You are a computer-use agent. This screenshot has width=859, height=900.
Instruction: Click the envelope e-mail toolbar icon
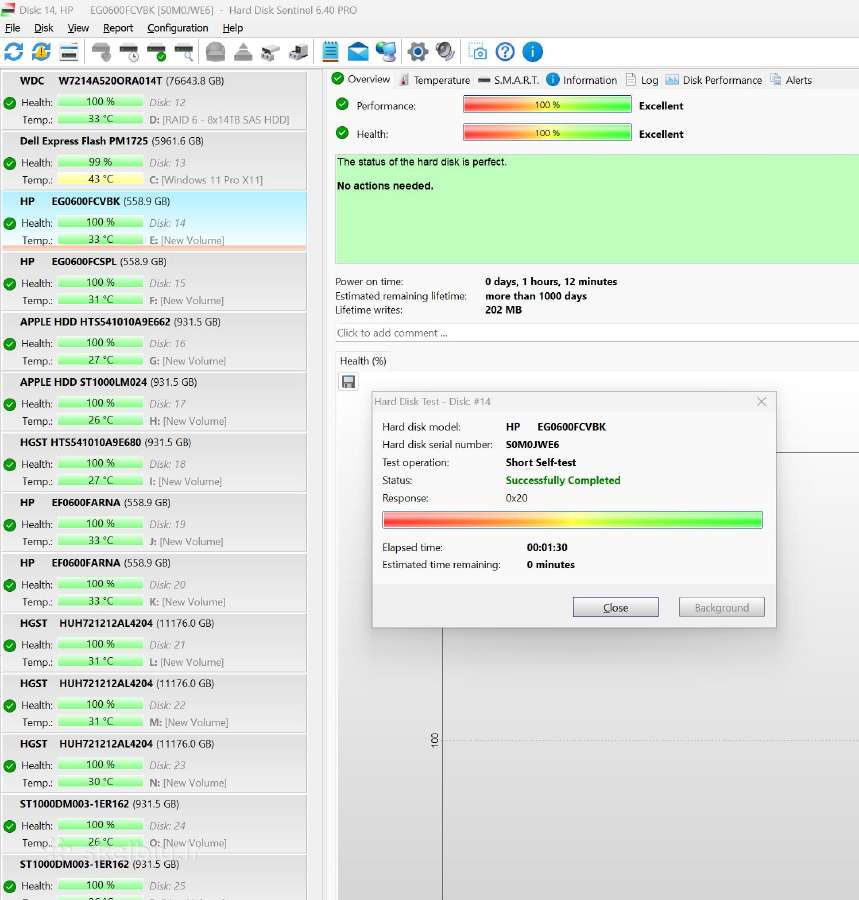pyautogui.click(x=358, y=52)
